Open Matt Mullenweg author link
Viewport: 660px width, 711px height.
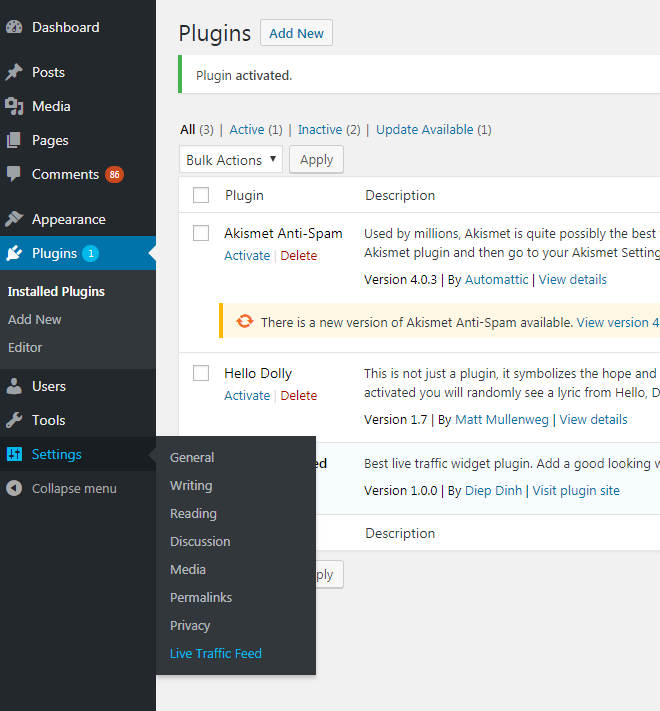pos(502,420)
